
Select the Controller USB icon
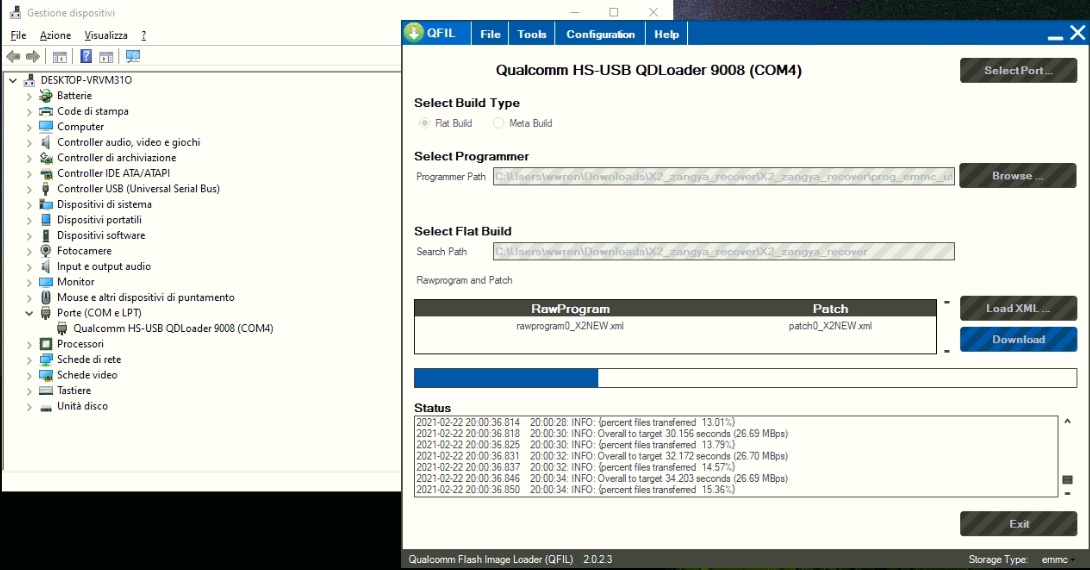tap(46, 188)
